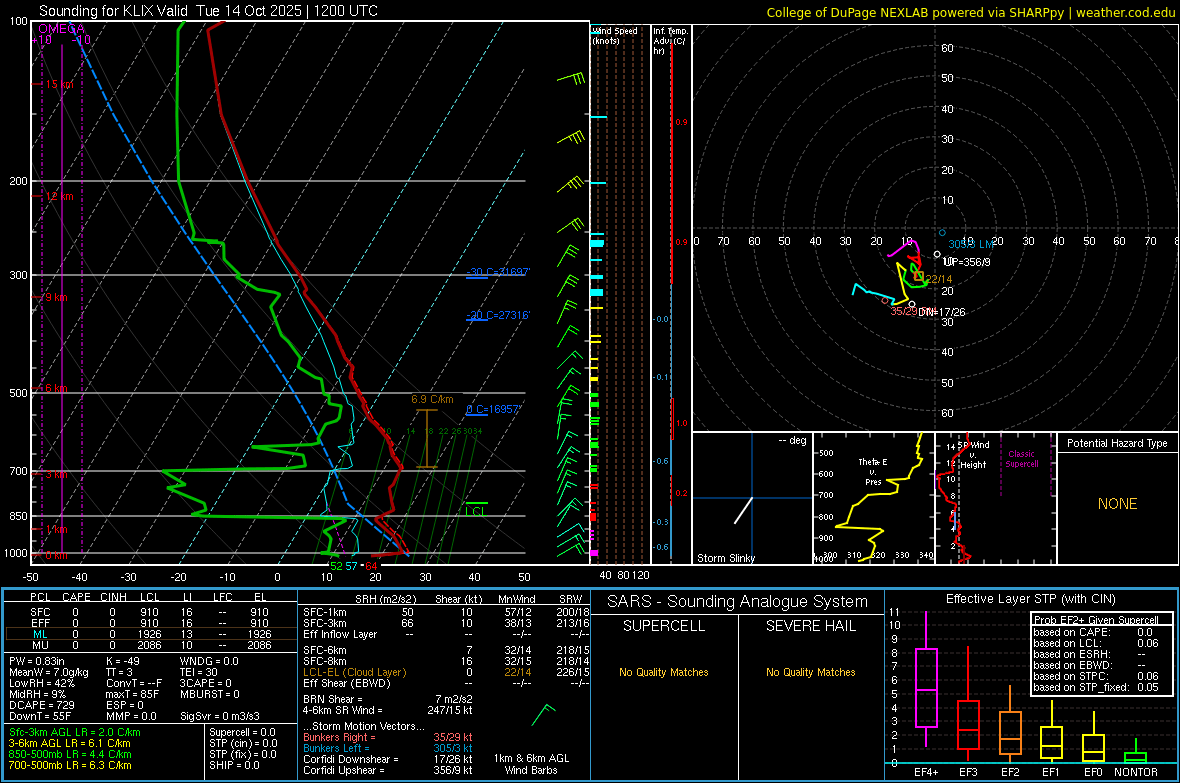Click the 700-500mb LR = 6.3 C/km value

(70, 765)
